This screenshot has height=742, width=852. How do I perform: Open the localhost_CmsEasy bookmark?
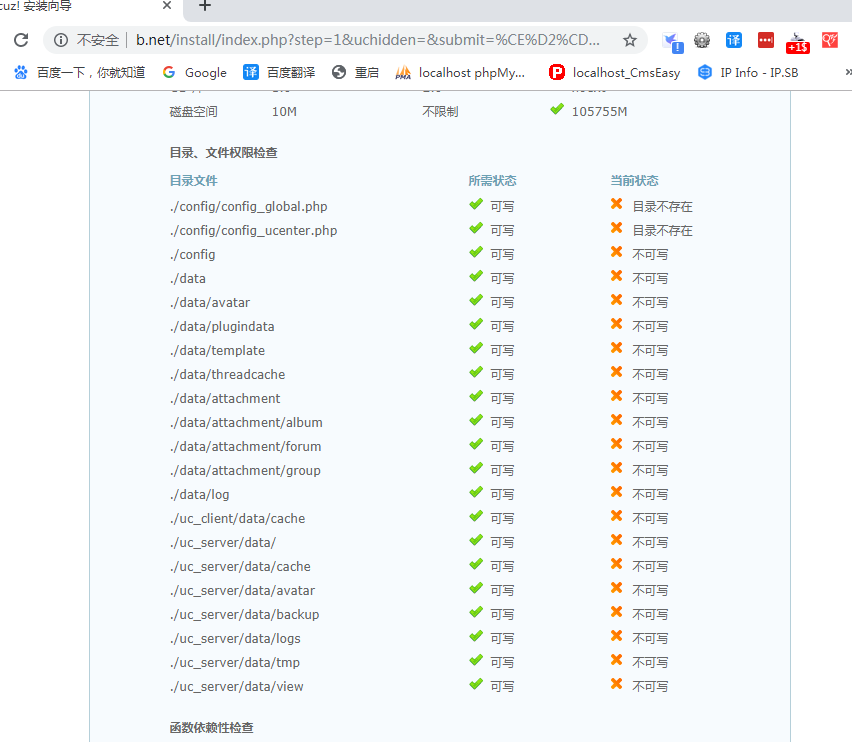(x=615, y=72)
